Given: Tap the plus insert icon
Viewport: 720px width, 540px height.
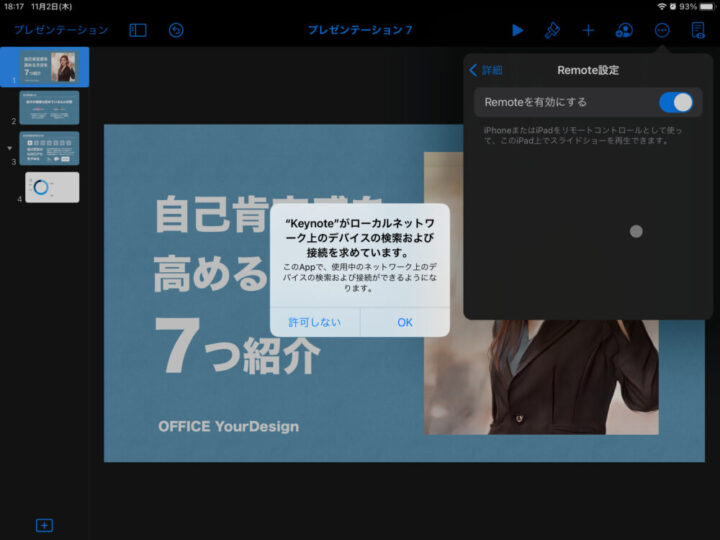Looking at the screenshot, I should coord(588,30).
